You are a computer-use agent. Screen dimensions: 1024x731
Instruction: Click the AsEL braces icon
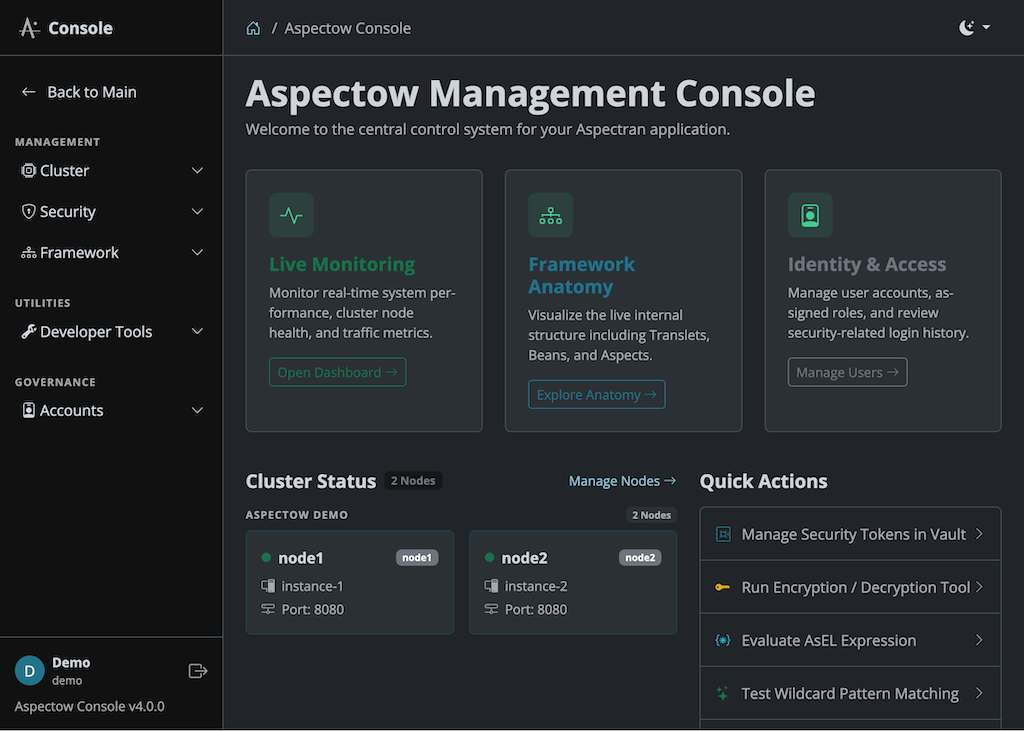722,640
